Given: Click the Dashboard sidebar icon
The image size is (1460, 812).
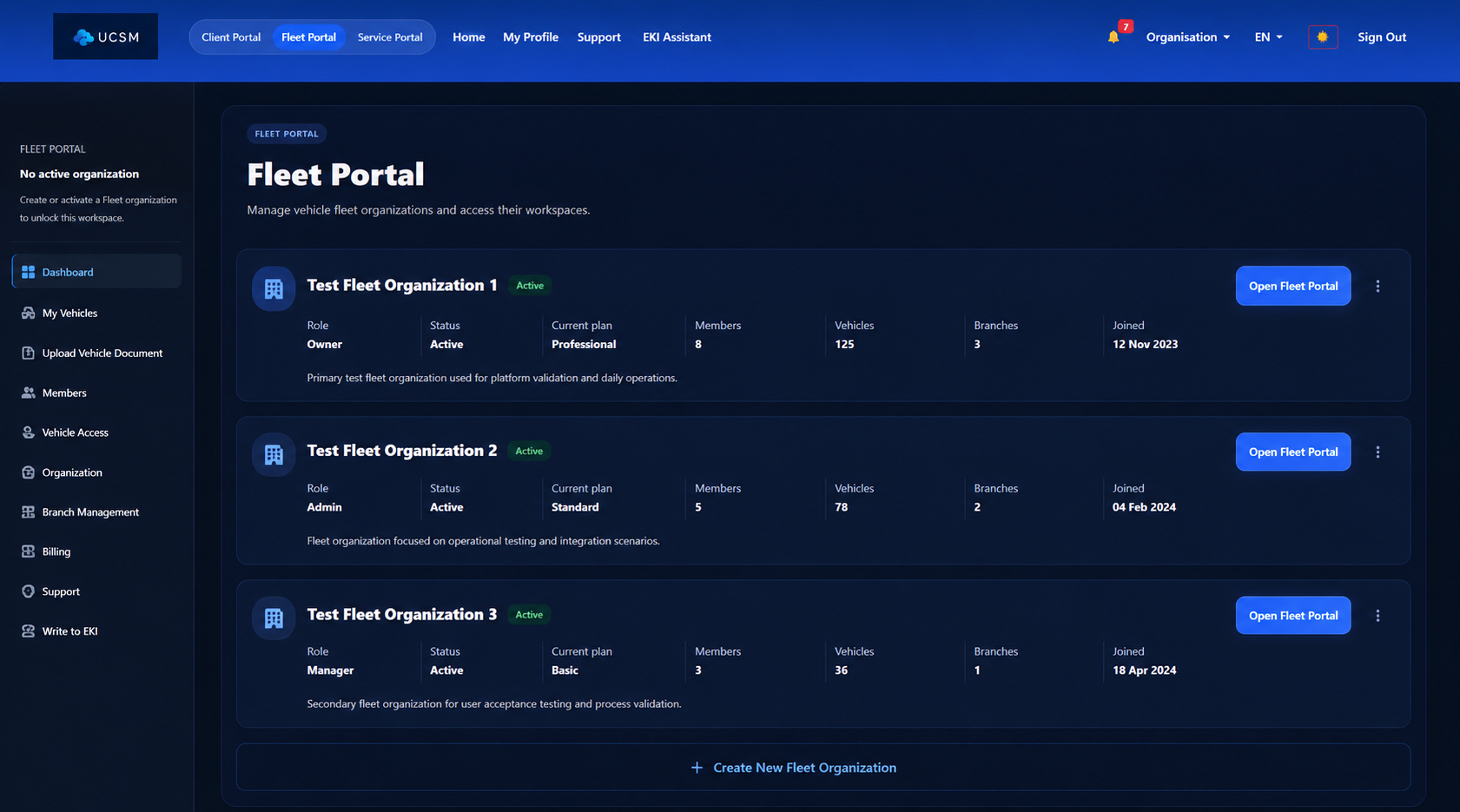Looking at the screenshot, I should 28,272.
